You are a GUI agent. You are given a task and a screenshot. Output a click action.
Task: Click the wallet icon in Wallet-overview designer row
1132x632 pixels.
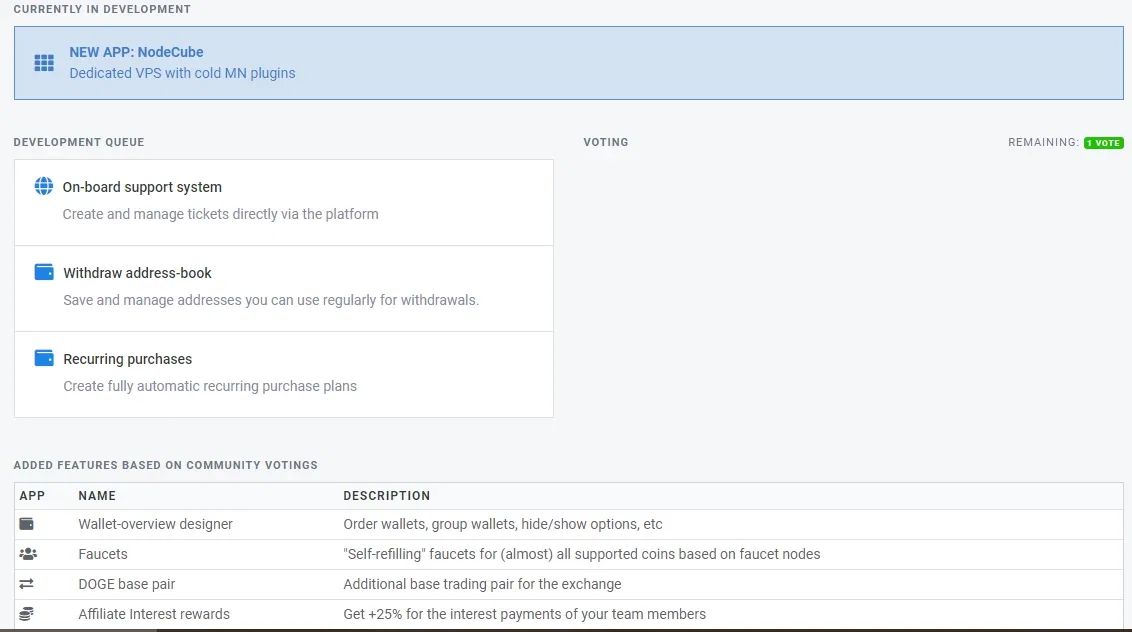[x=27, y=524]
